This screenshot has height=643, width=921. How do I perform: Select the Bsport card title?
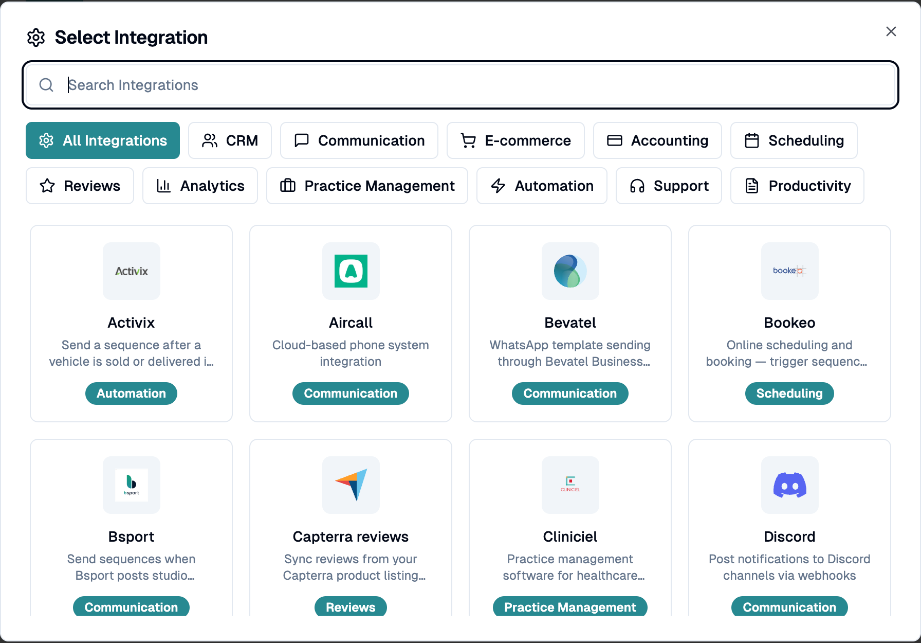(x=131, y=537)
